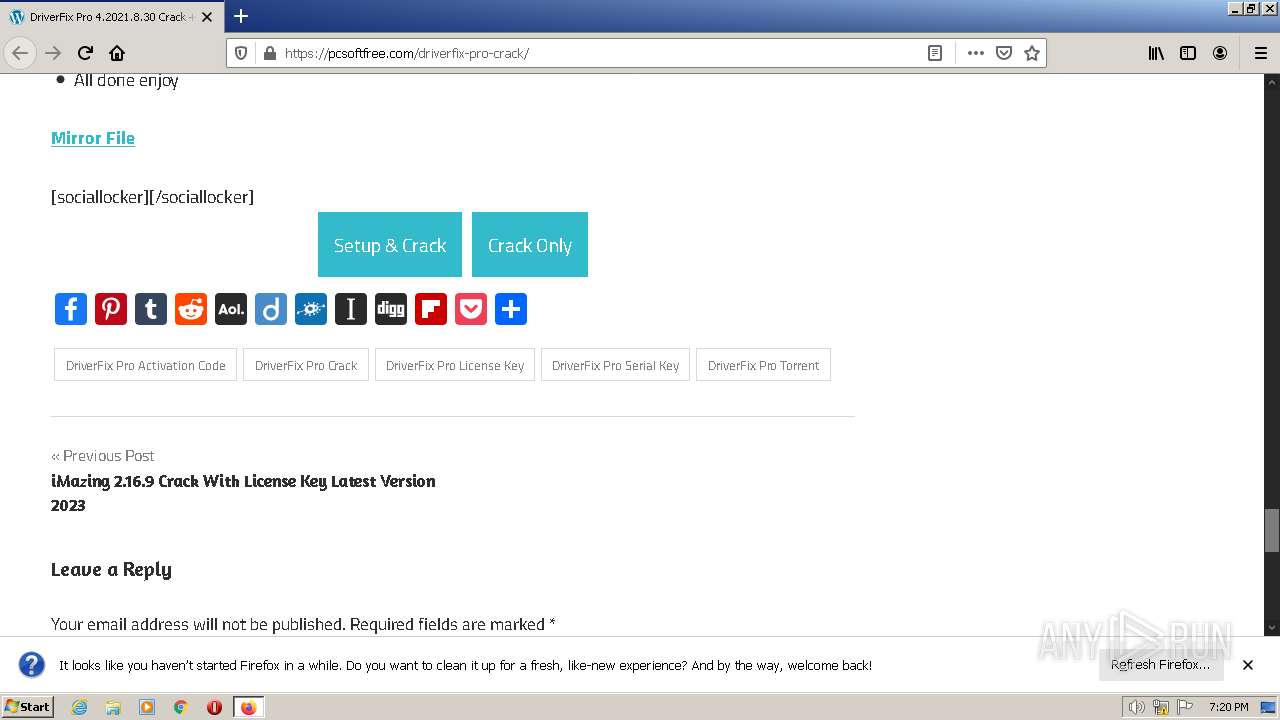Reload the current page
The image size is (1280, 720).
(x=85, y=53)
